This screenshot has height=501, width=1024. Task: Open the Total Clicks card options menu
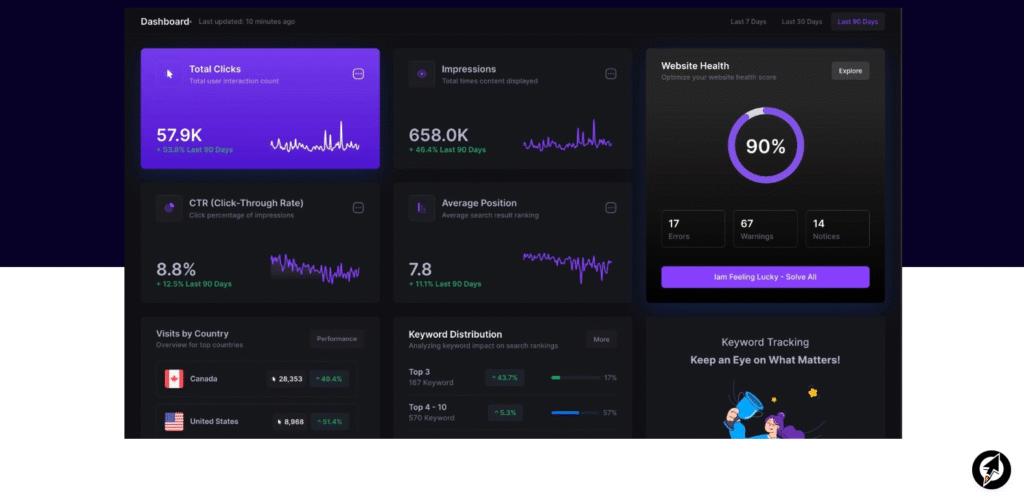click(358, 74)
